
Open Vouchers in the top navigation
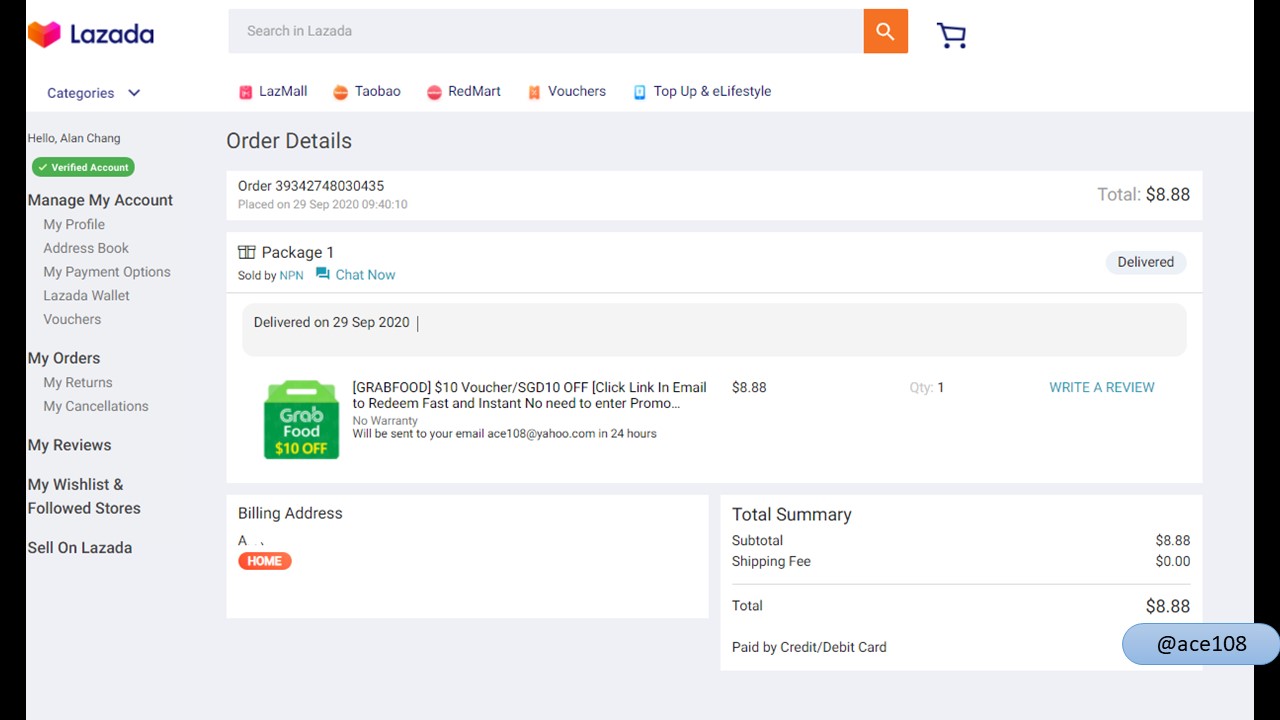577,91
